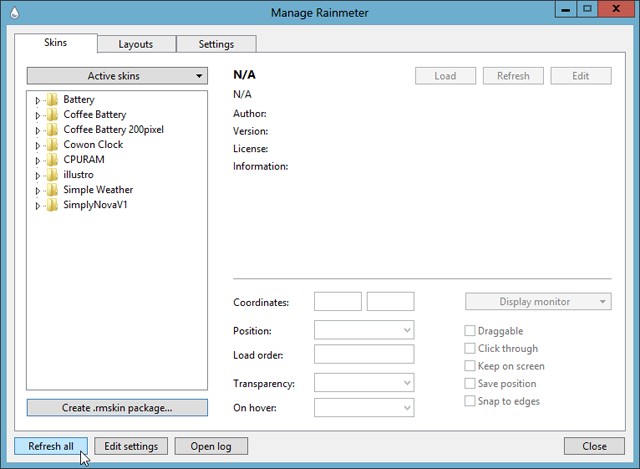
Task: Expand the illustro tree node
Action: [x=38, y=176]
